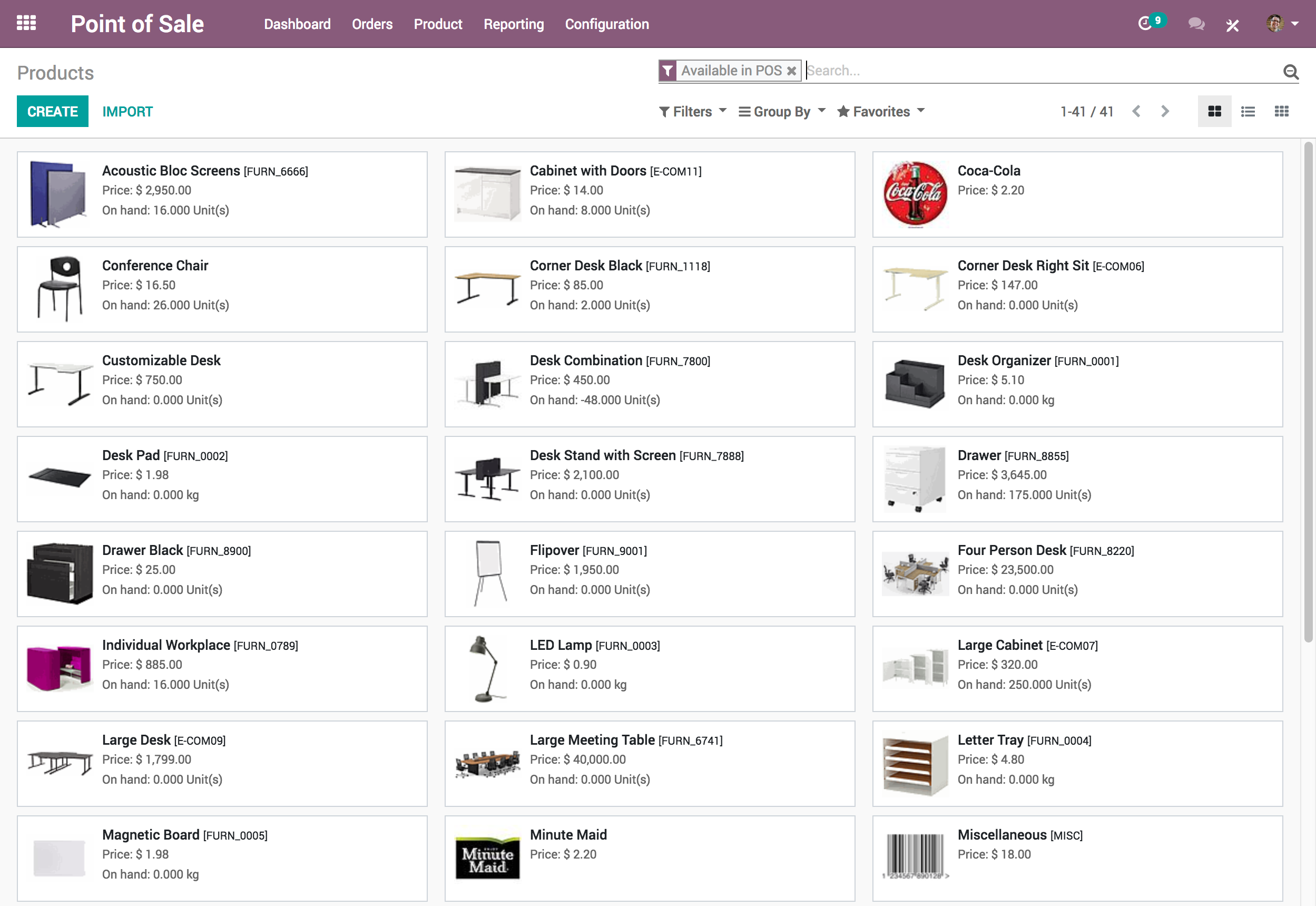Image resolution: width=1316 pixels, height=906 pixels.
Task: Open the developer tools wrench icon
Action: [1232, 25]
